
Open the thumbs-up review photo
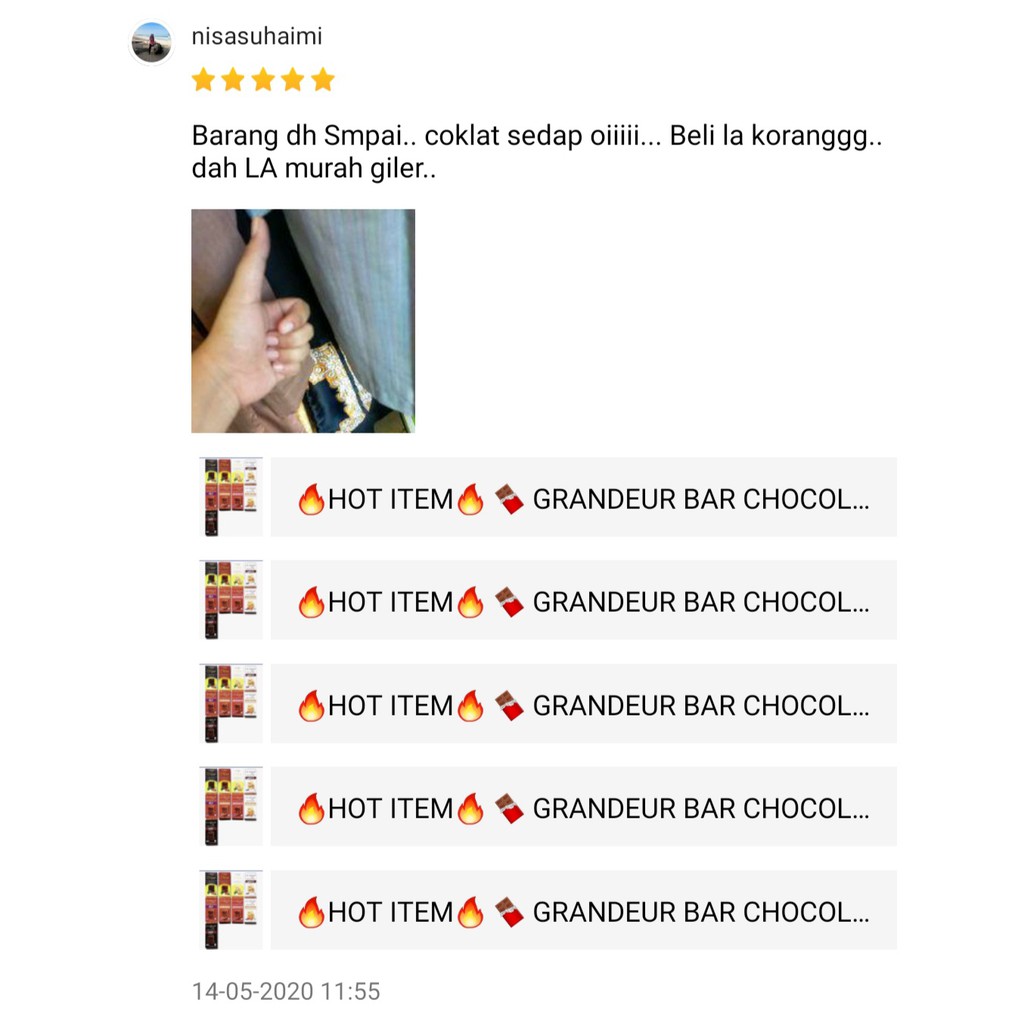coord(303,321)
